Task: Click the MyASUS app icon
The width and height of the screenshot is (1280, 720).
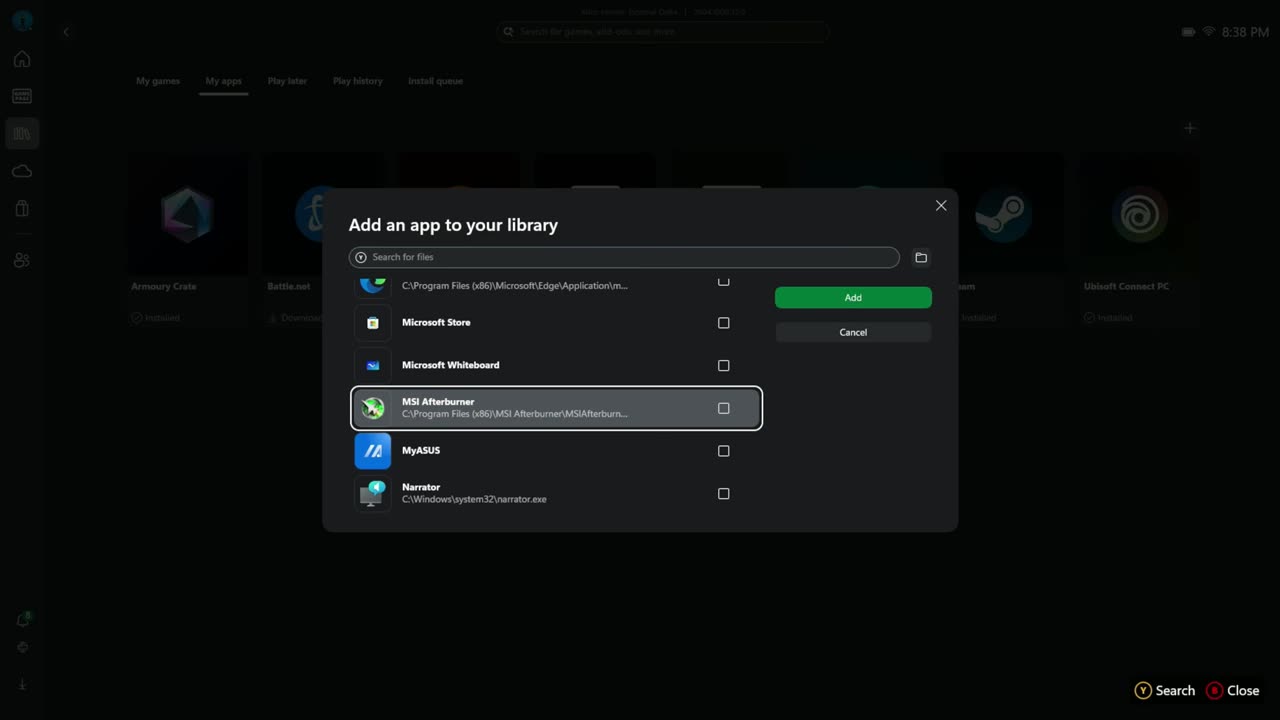Action: (373, 451)
